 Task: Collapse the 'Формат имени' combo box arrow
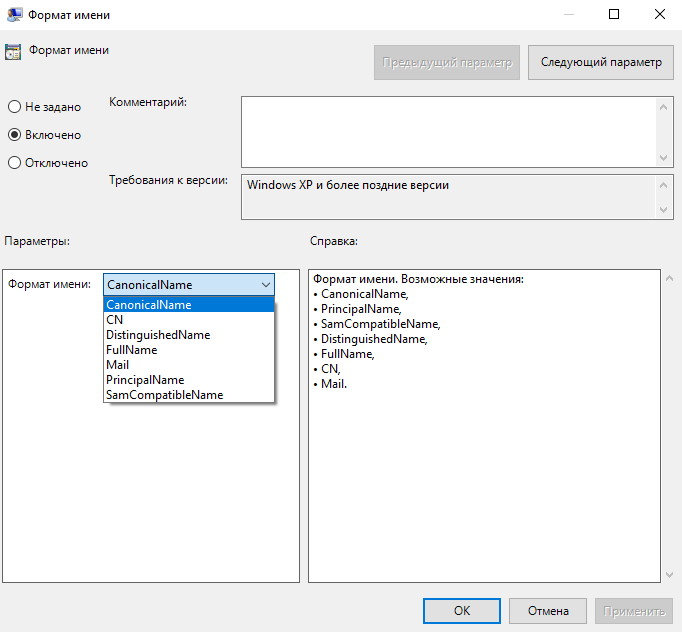tap(265, 285)
